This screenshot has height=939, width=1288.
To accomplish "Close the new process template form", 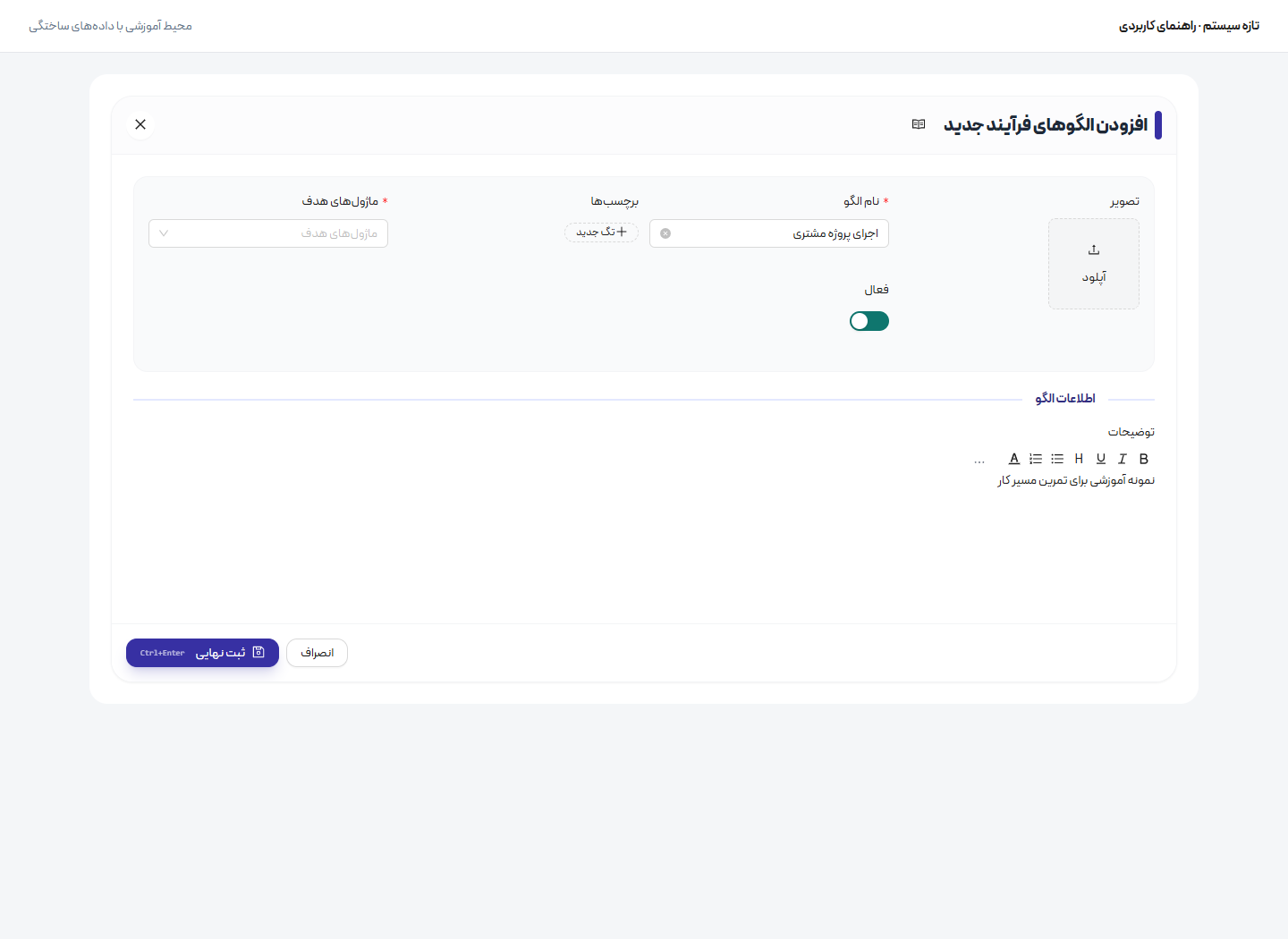I will click(x=140, y=124).
